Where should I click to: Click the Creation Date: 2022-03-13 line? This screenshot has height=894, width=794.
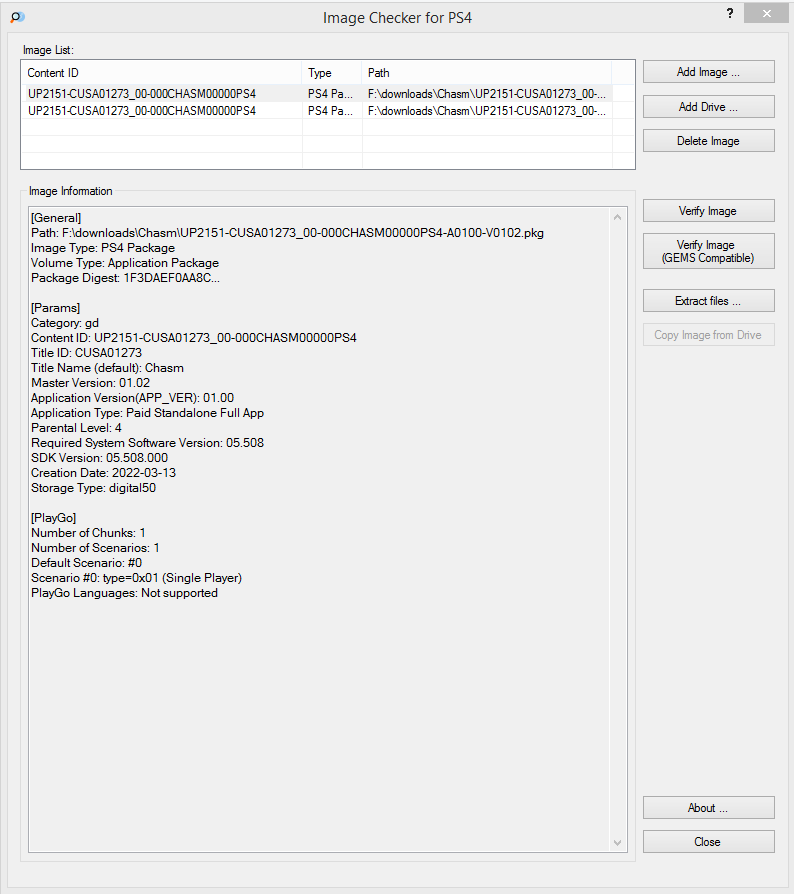coord(104,473)
